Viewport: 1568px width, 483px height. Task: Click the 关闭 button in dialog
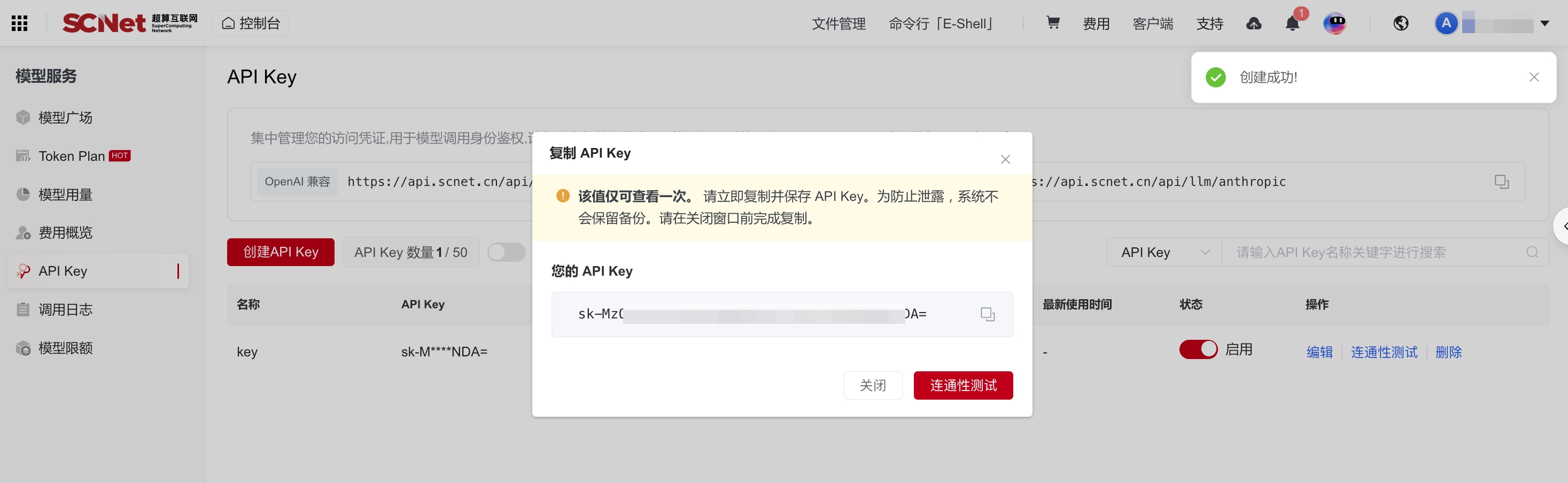coord(873,385)
